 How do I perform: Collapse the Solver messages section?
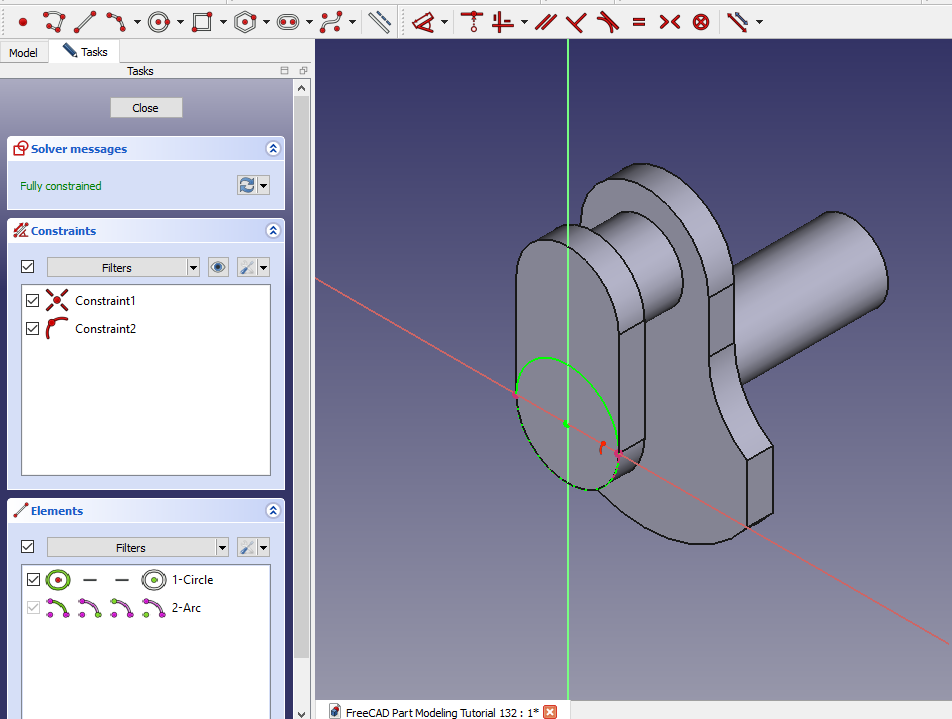(x=273, y=149)
